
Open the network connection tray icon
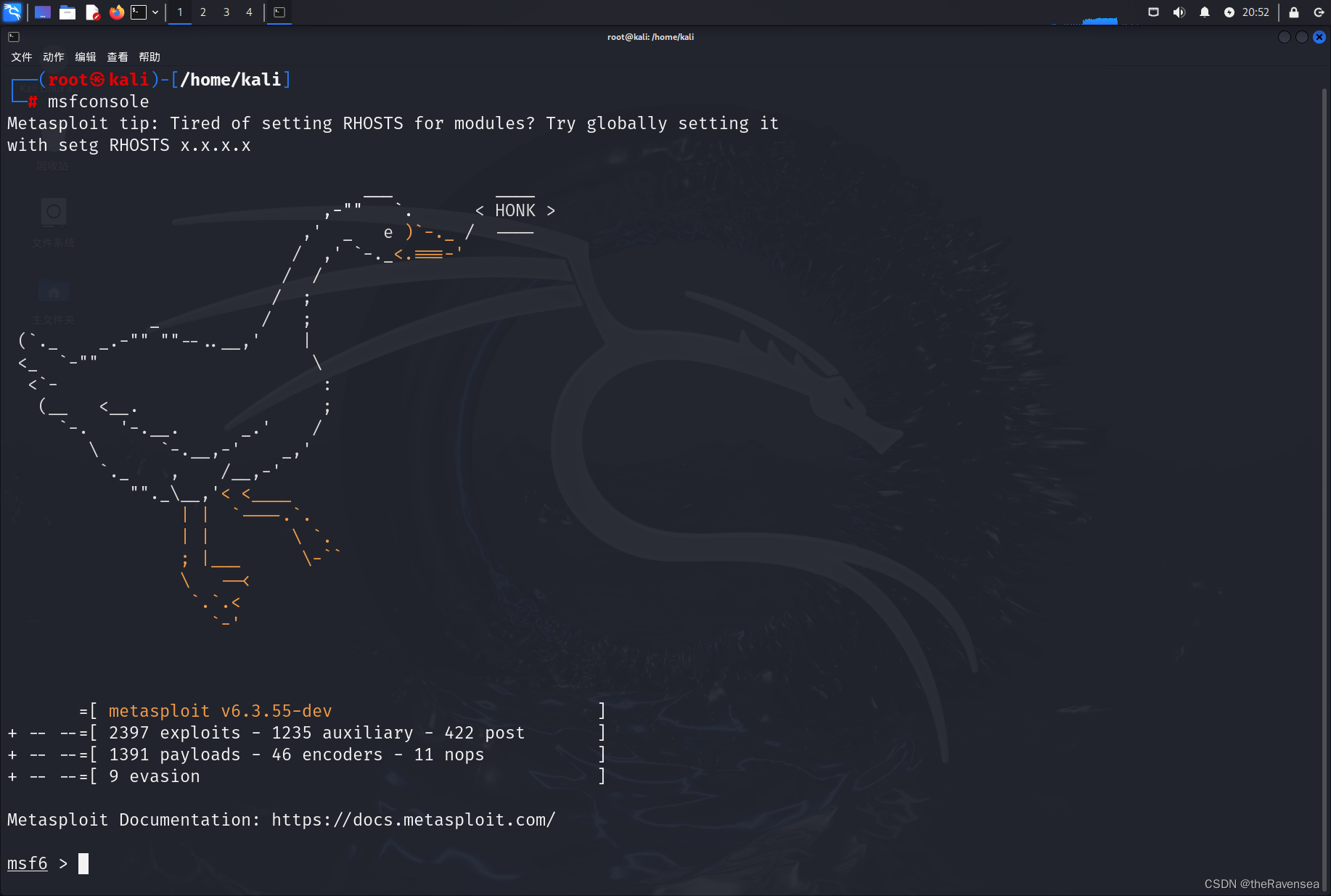pyautogui.click(x=1153, y=12)
